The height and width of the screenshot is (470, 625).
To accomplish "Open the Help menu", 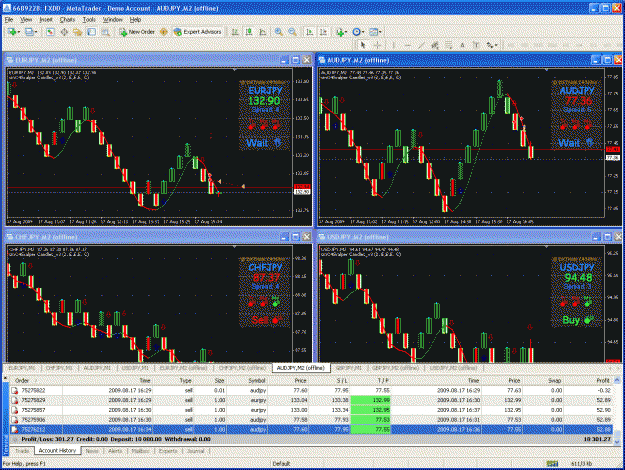I will point(136,20).
